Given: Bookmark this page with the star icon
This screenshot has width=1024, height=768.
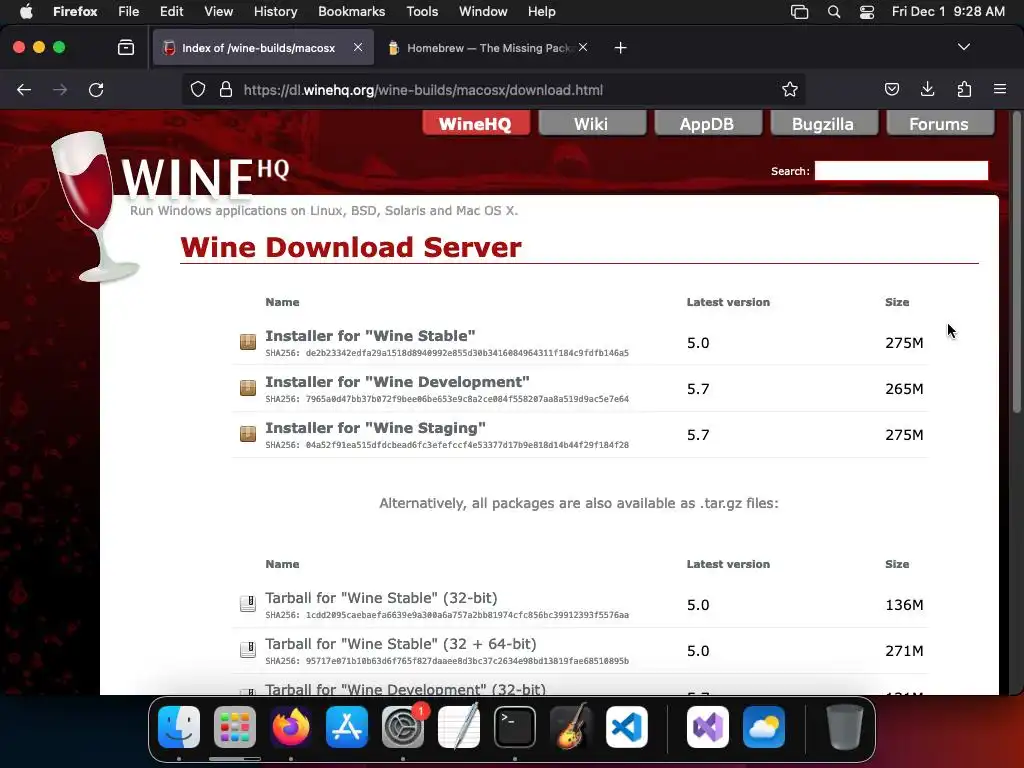Looking at the screenshot, I should (x=790, y=89).
